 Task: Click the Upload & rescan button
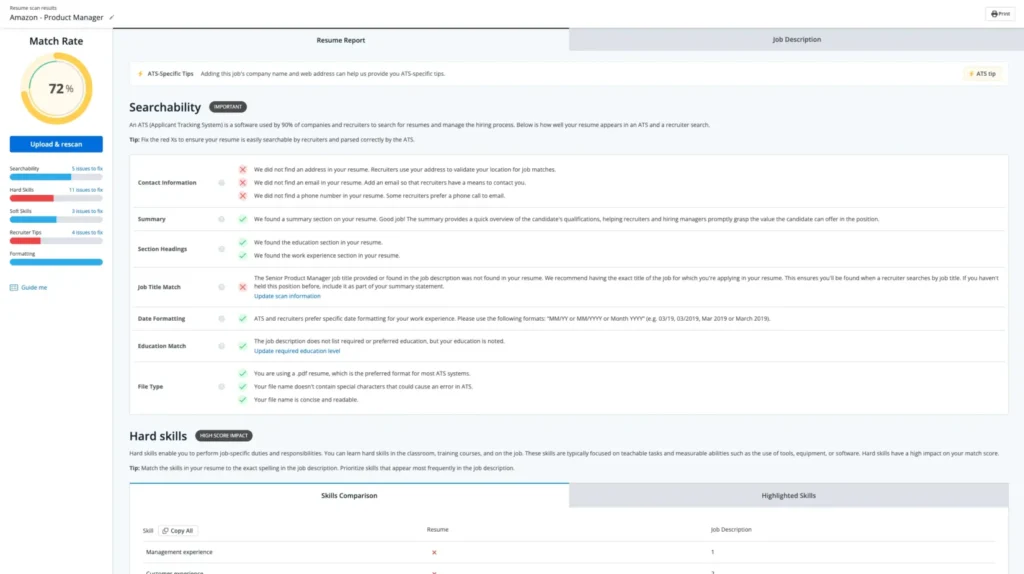pyautogui.click(x=56, y=144)
